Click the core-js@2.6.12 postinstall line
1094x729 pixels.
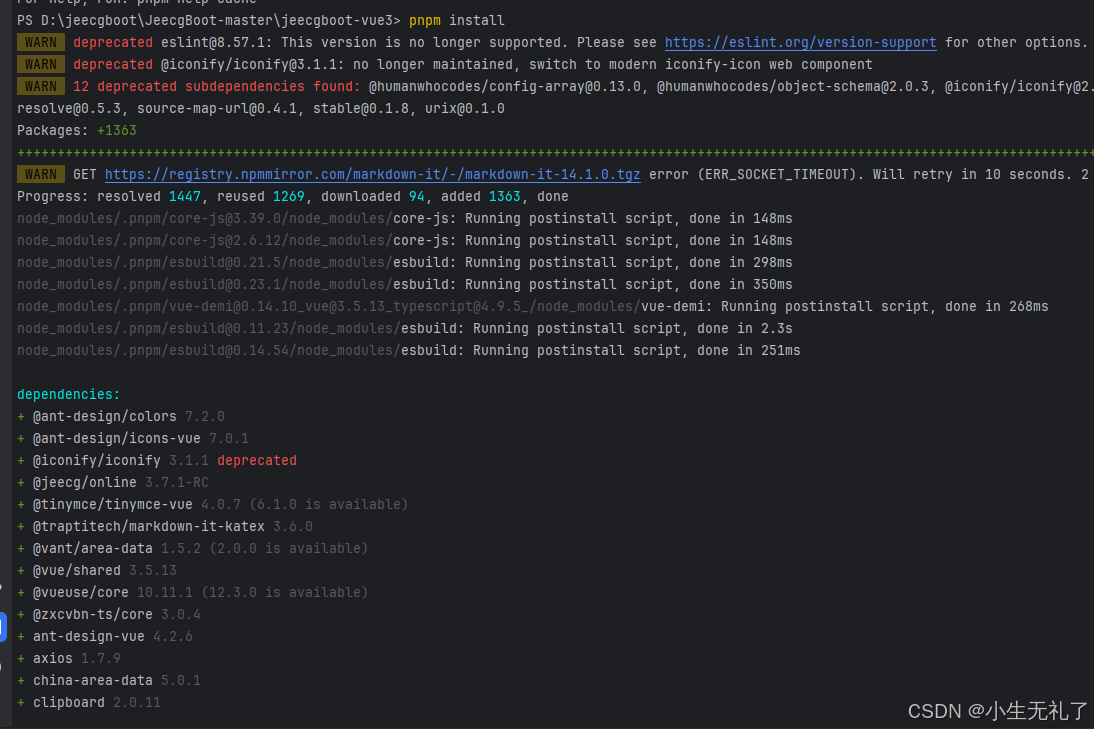(x=405, y=240)
